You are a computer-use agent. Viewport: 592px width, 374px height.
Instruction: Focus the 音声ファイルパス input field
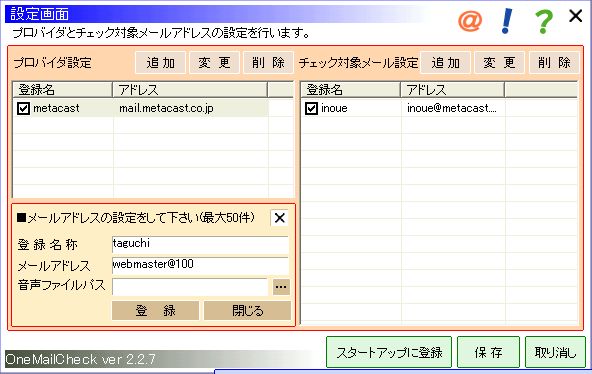tap(190, 287)
